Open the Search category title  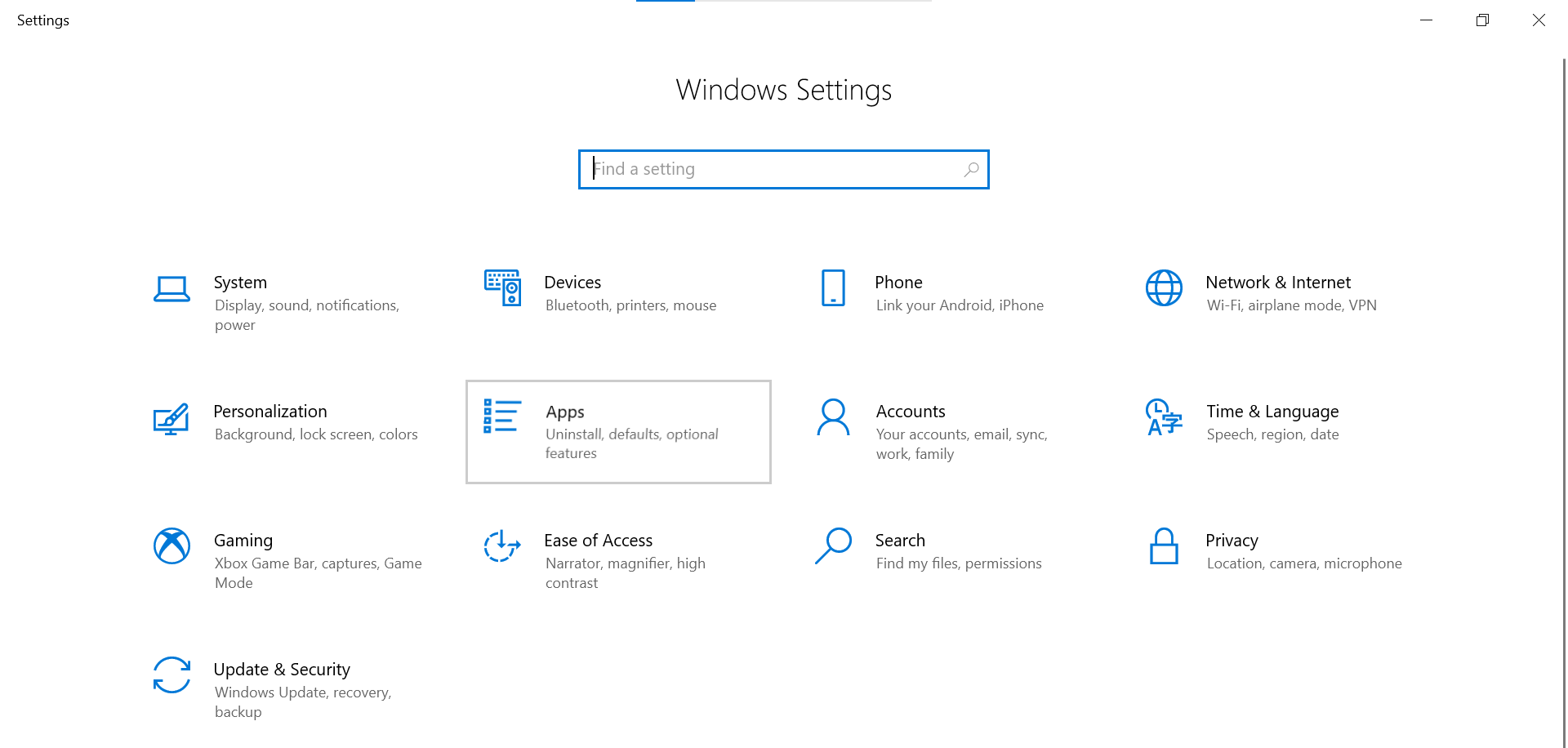click(x=900, y=541)
